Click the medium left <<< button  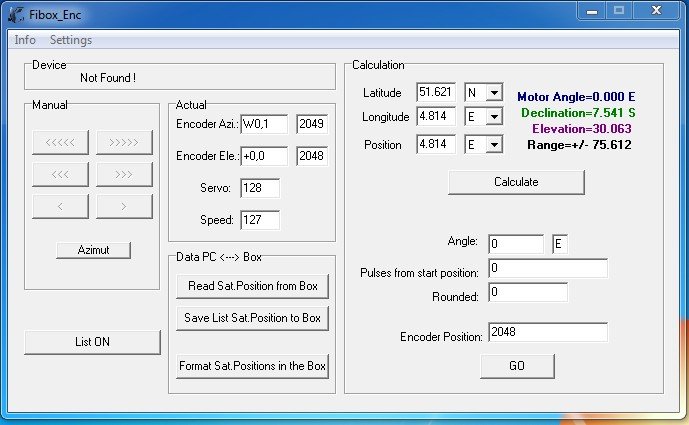coord(60,174)
